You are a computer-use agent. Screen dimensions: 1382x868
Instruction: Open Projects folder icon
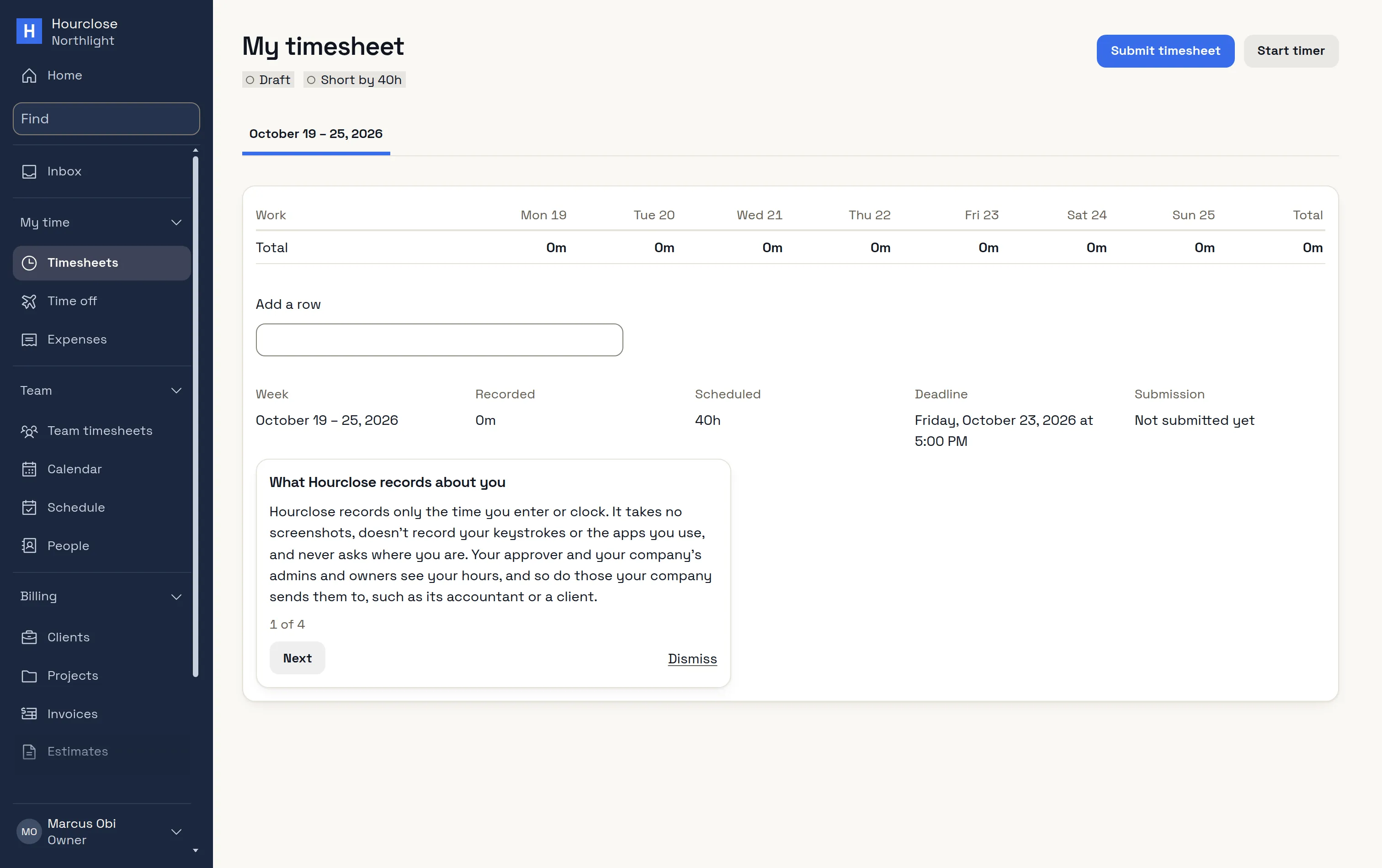pyautogui.click(x=29, y=676)
